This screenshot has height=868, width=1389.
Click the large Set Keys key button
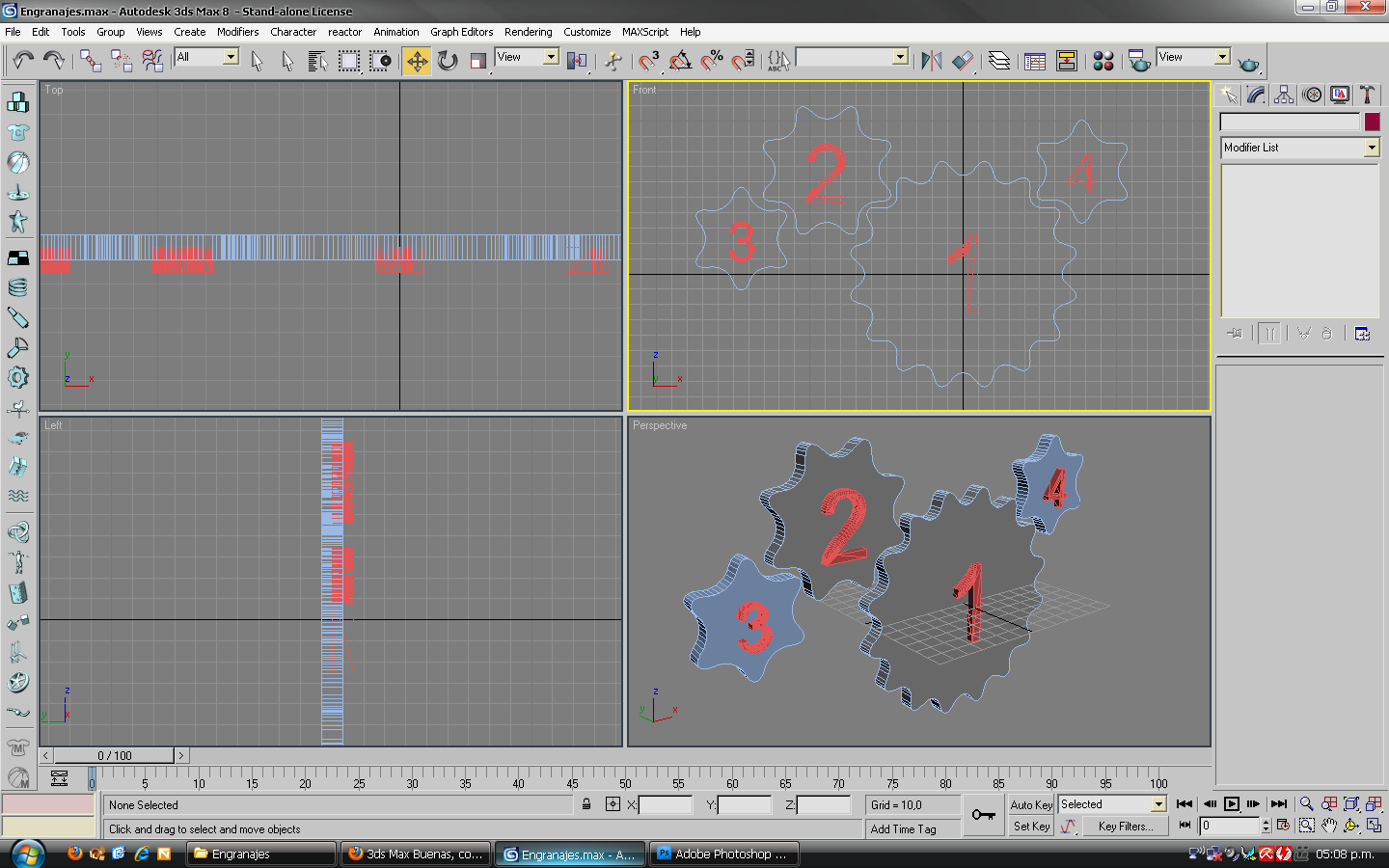(x=983, y=815)
